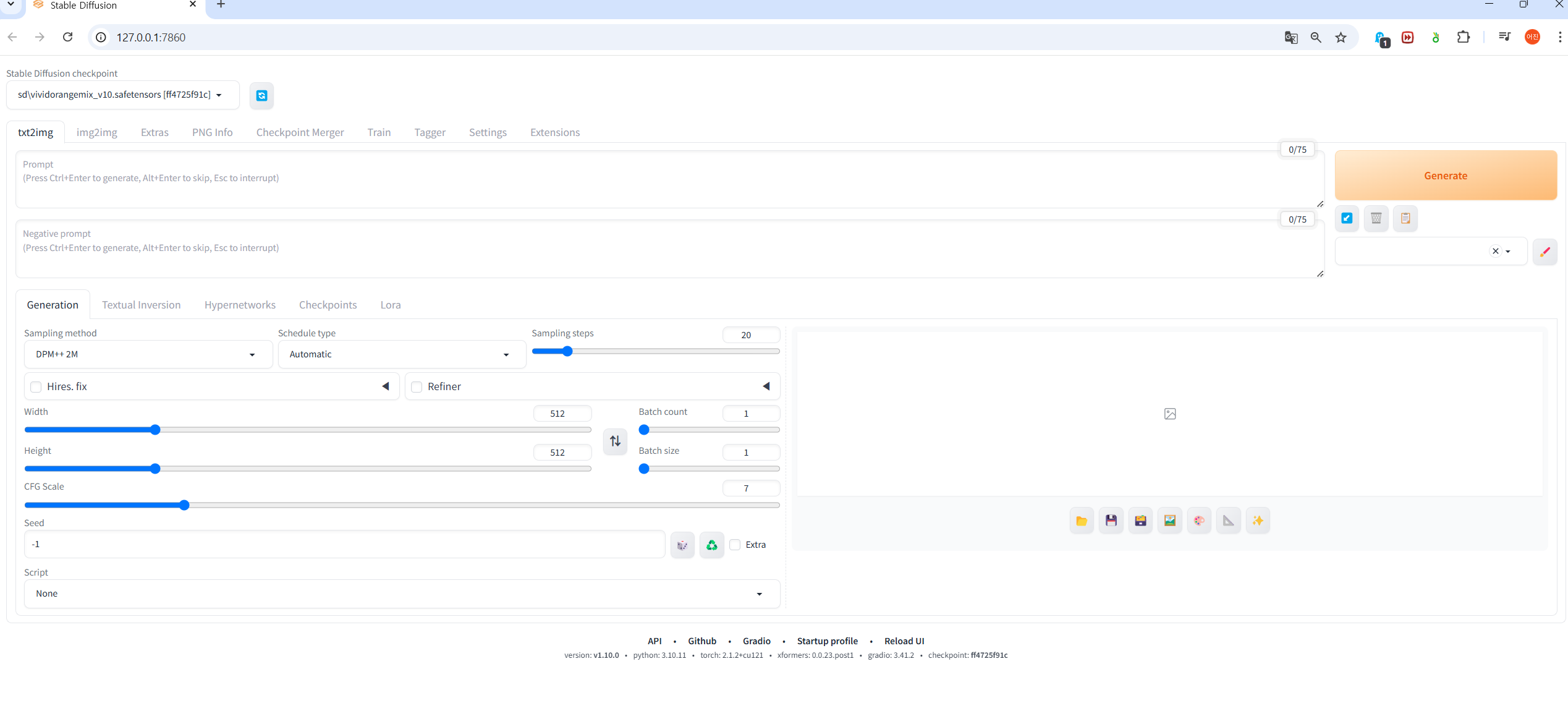Click the save image floppy disk icon
Image resolution: width=1568 pixels, height=711 pixels.
(x=1111, y=521)
